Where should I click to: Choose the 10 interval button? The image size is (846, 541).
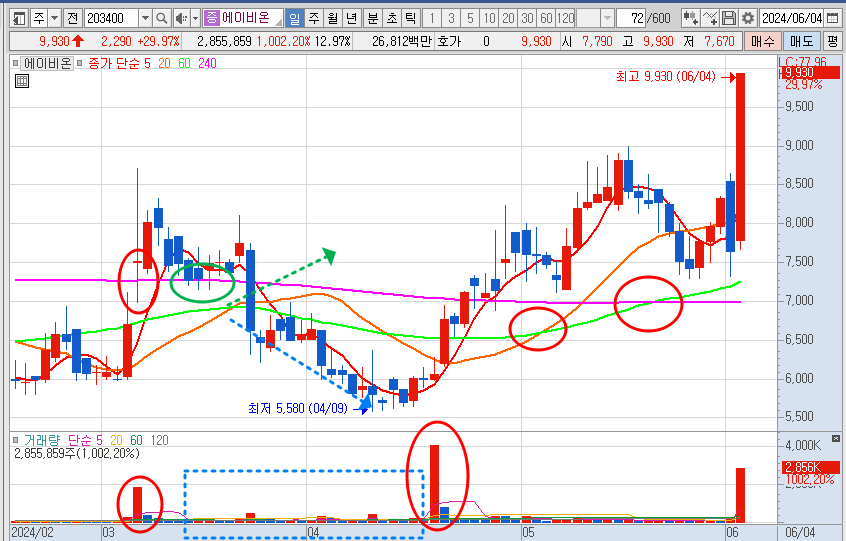tap(489, 18)
